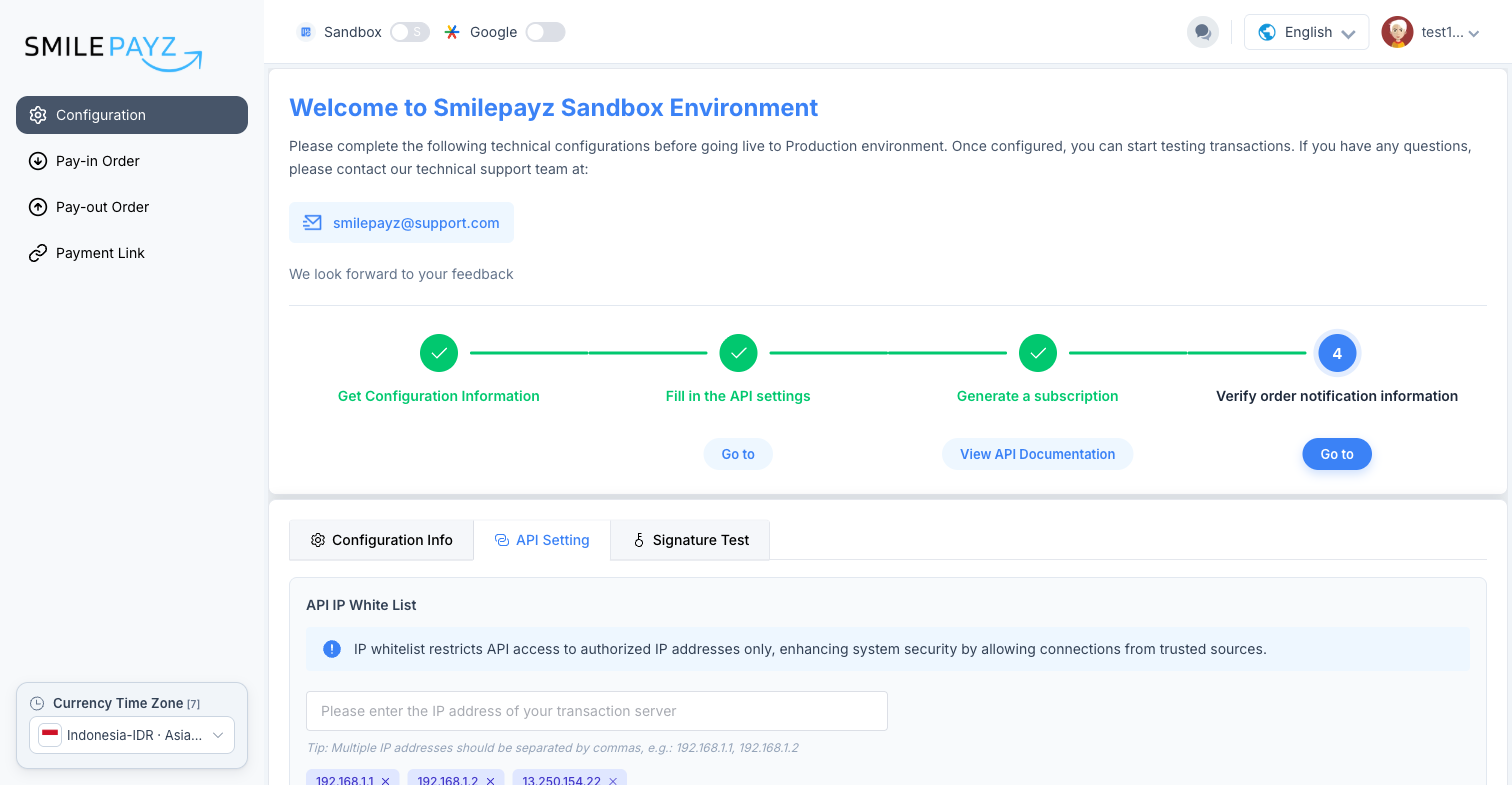
Task: Remove IP tag 192.168.1.1
Action: click(x=385, y=781)
